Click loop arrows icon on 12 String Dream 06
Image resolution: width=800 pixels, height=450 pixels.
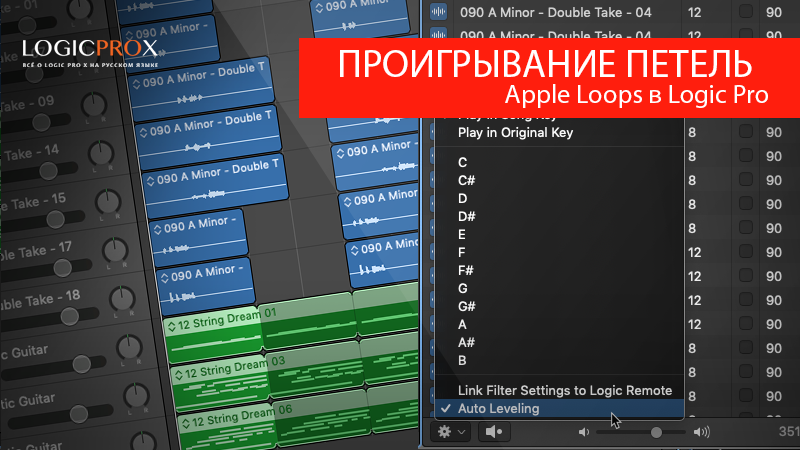click(x=186, y=423)
